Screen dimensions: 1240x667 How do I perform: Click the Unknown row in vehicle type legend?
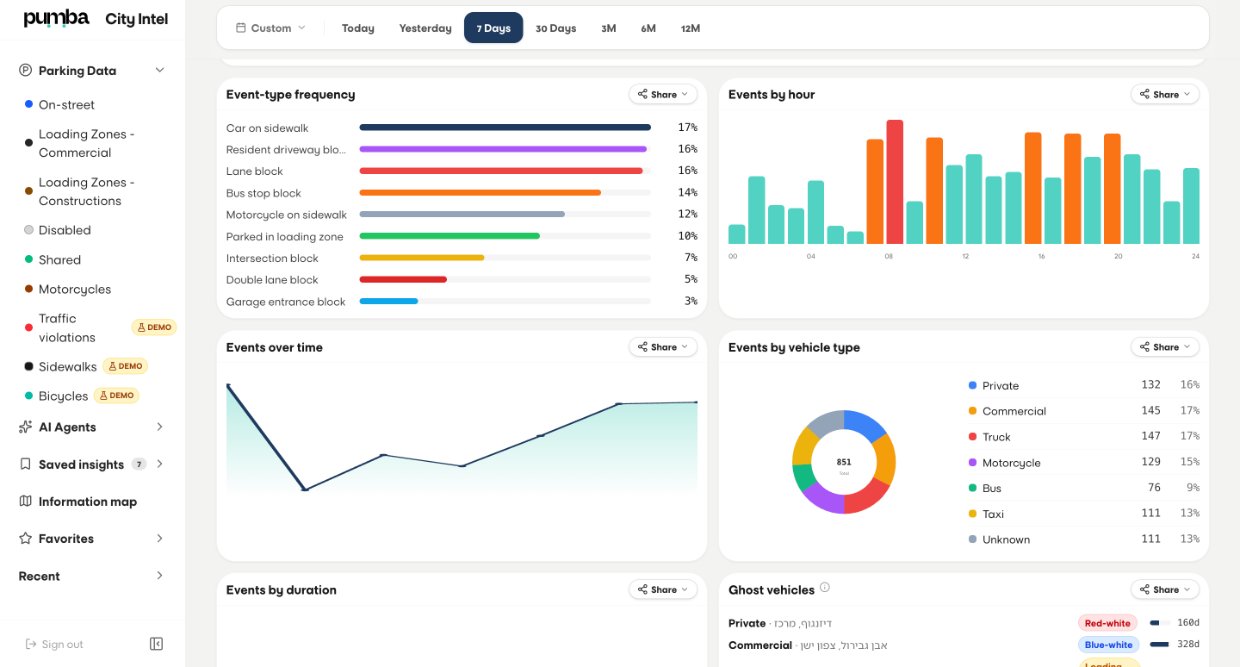point(1083,539)
